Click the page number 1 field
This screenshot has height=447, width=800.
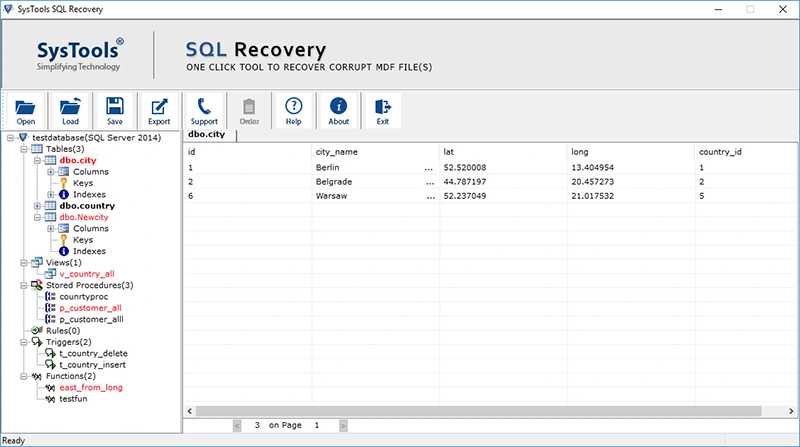click(317, 425)
